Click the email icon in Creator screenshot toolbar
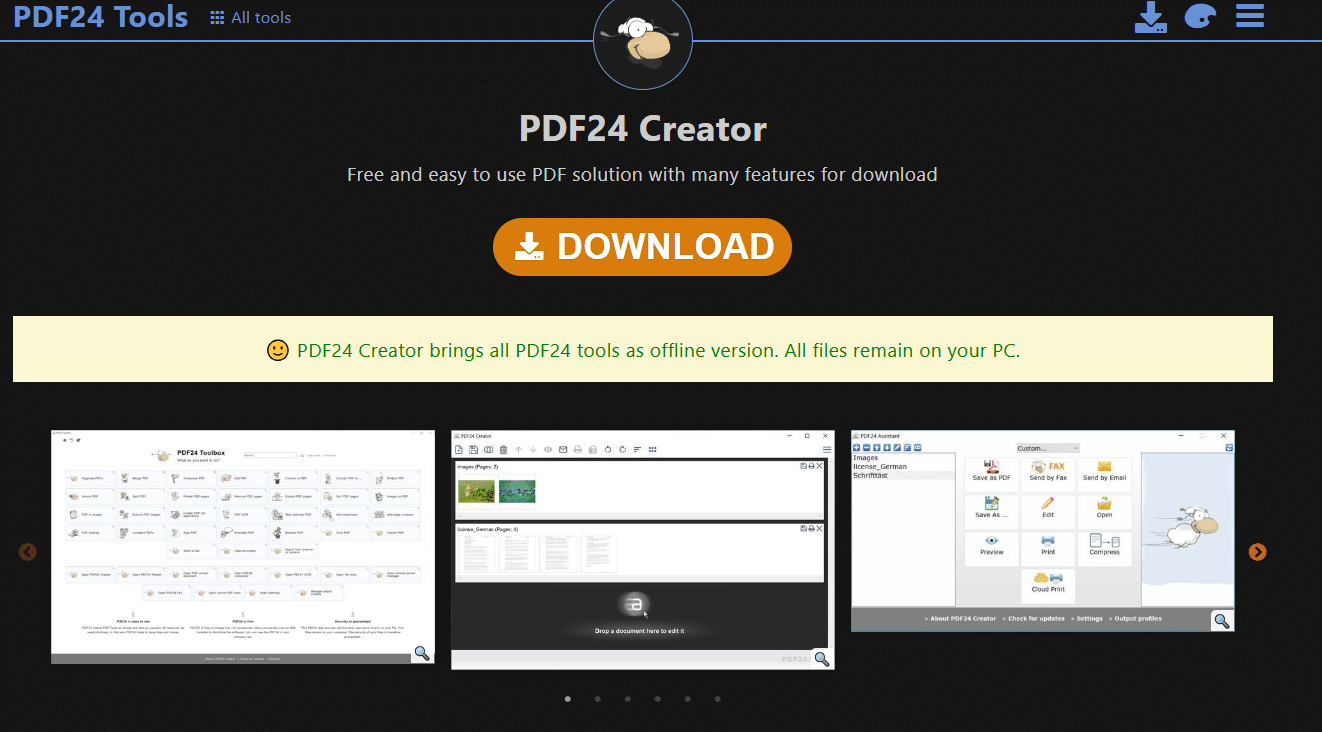The image size is (1322, 732). tap(563, 450)
